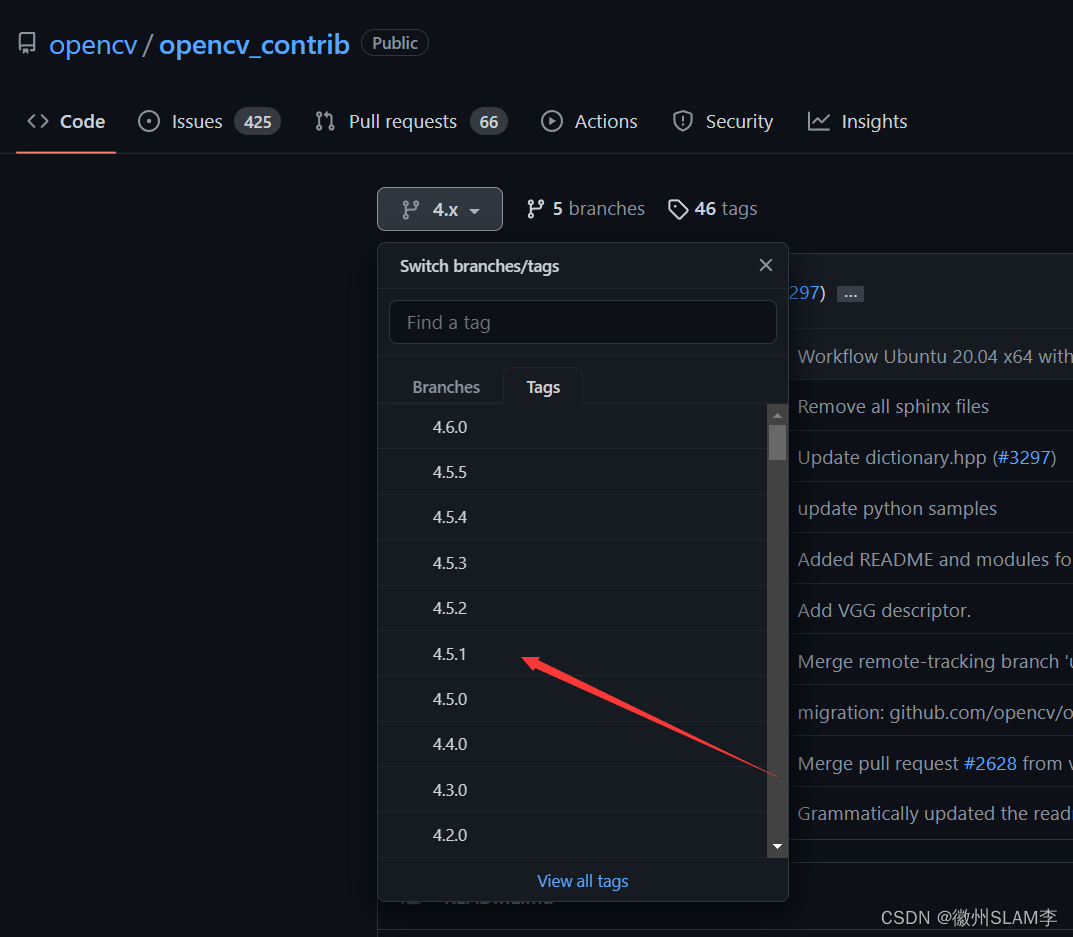Switch to the Branches tab in the switcher
Image resolution: width=1073 pixels, height=937 pixels.
coord(446,387)
